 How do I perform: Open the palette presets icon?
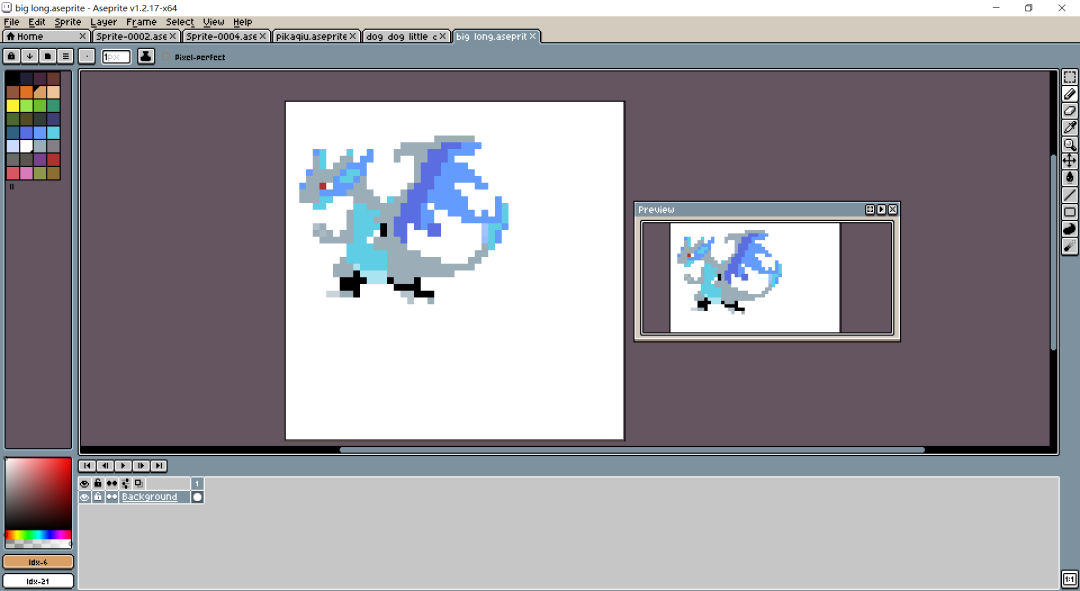coord(48,56)
